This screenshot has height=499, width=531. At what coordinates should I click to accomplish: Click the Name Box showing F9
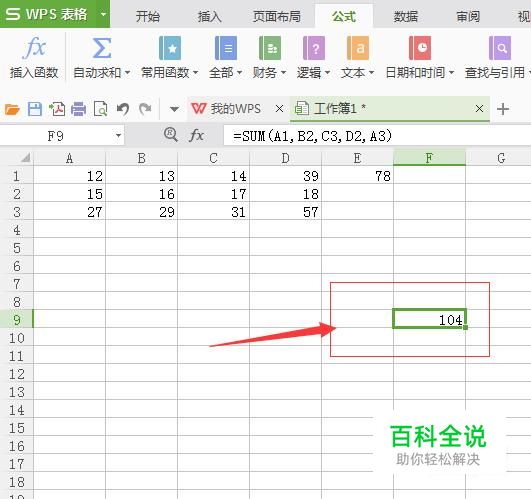click(56, 136)
